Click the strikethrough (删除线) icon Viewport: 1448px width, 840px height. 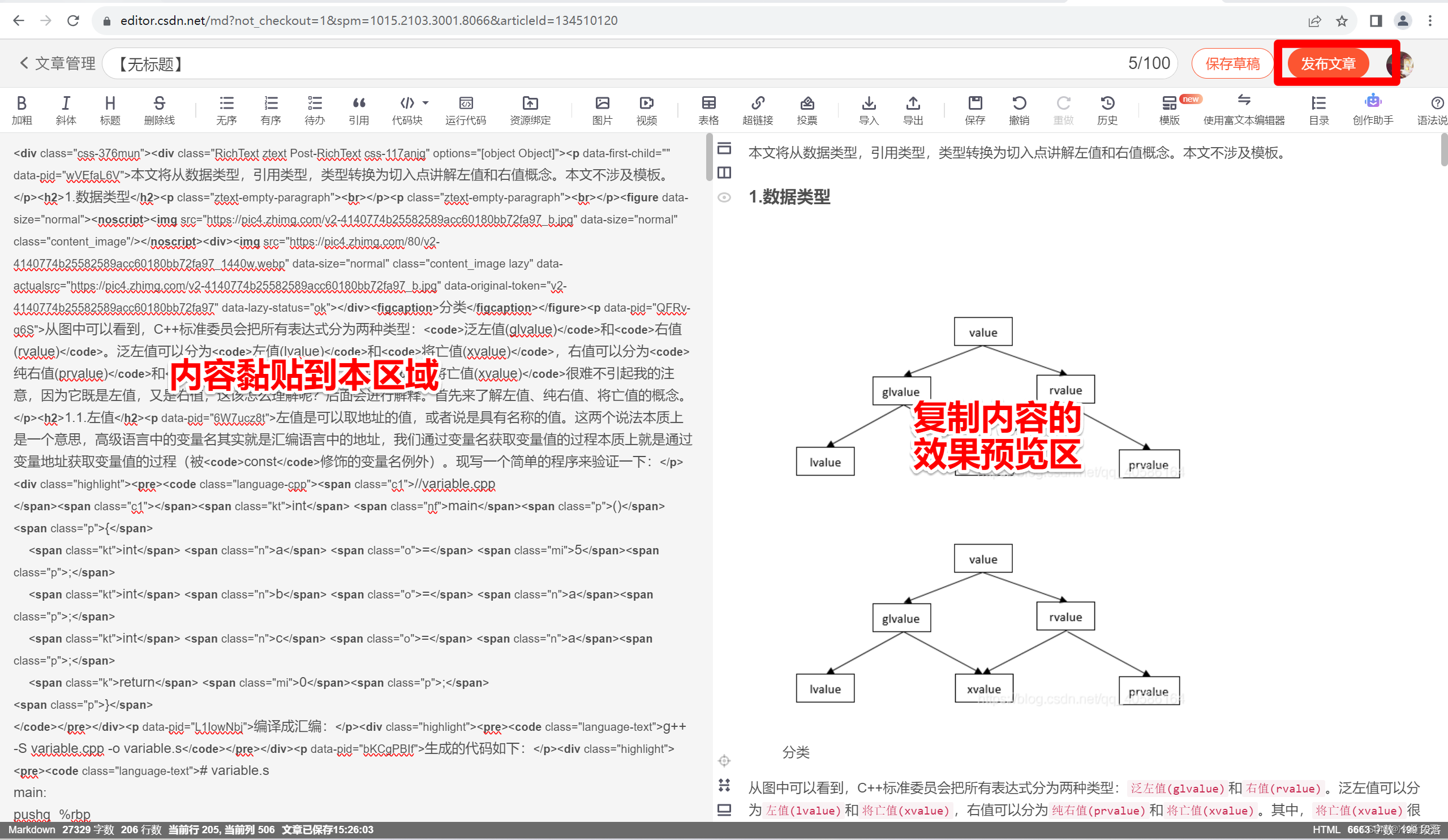(159, 104)
